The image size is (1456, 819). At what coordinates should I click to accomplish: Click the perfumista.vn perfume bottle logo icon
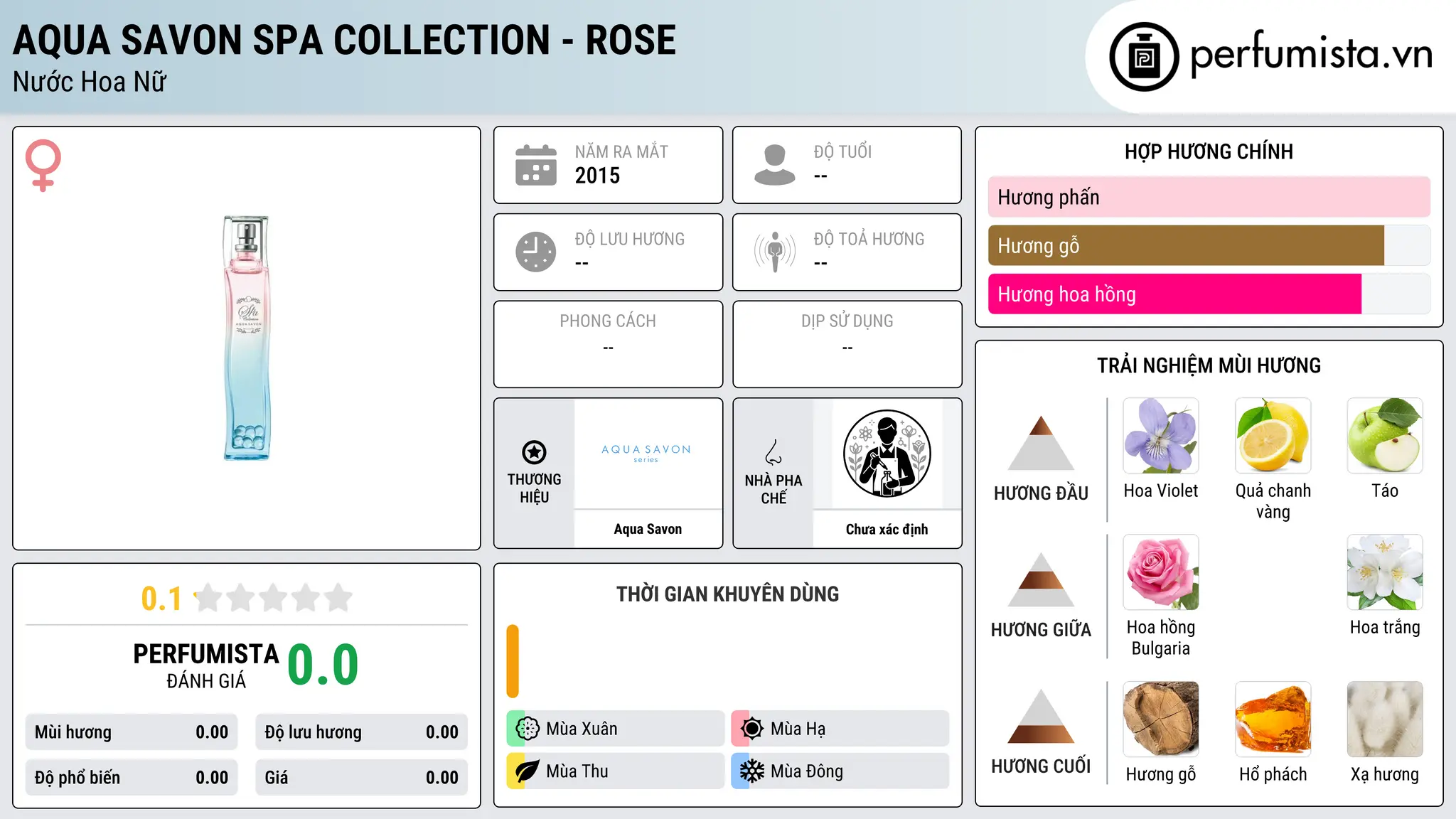pyautogui.click(x=1144, y=57)
